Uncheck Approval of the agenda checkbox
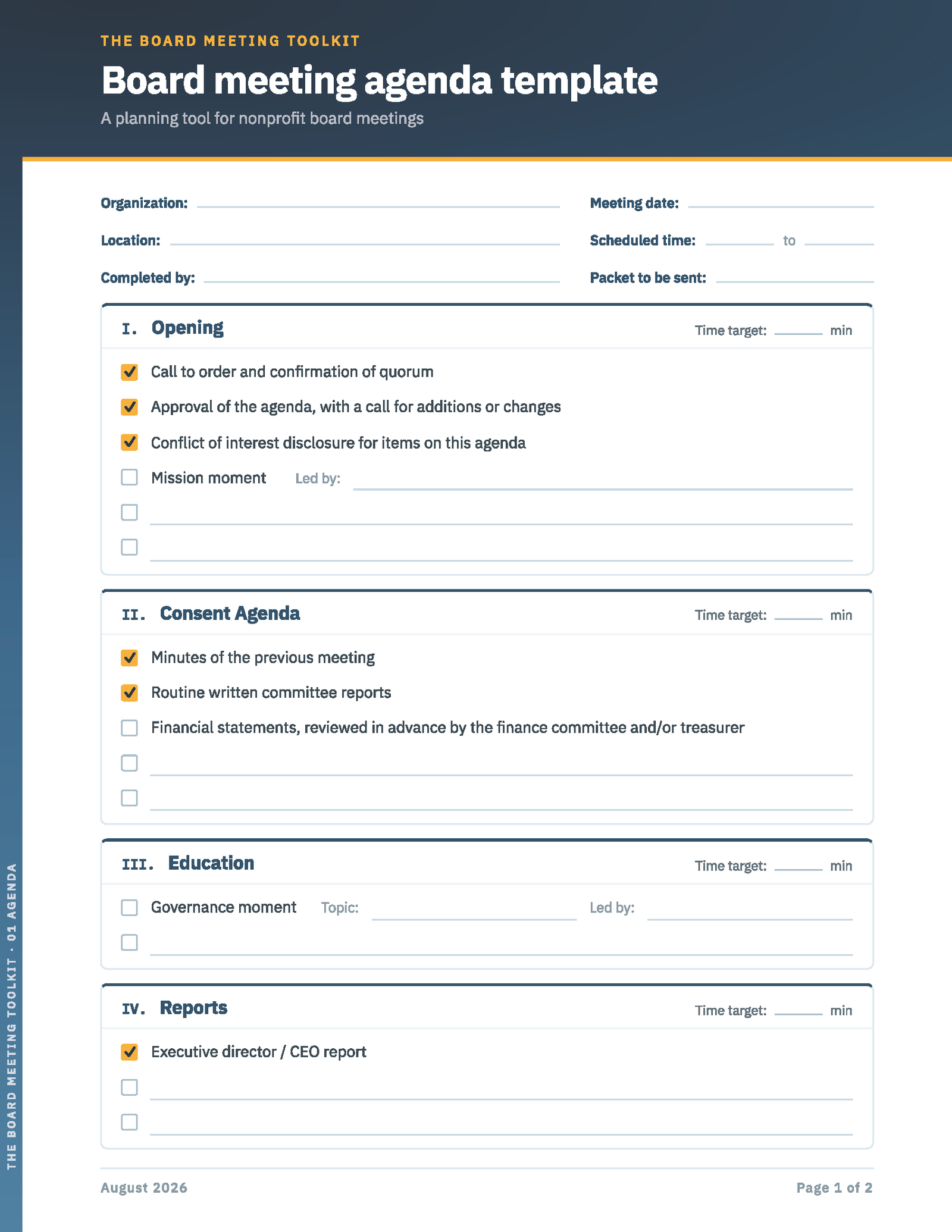Image resolution: width=952 pixels, height=1232 pixels. [129, 407]
